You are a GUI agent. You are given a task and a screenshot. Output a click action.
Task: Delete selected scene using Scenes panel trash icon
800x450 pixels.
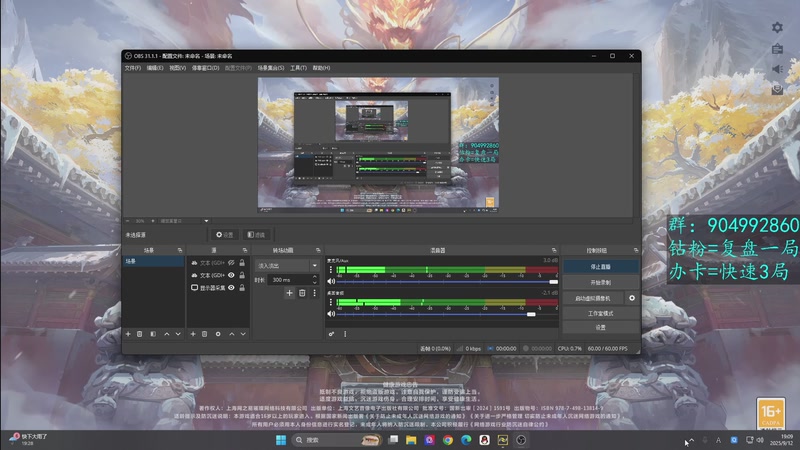139,334
